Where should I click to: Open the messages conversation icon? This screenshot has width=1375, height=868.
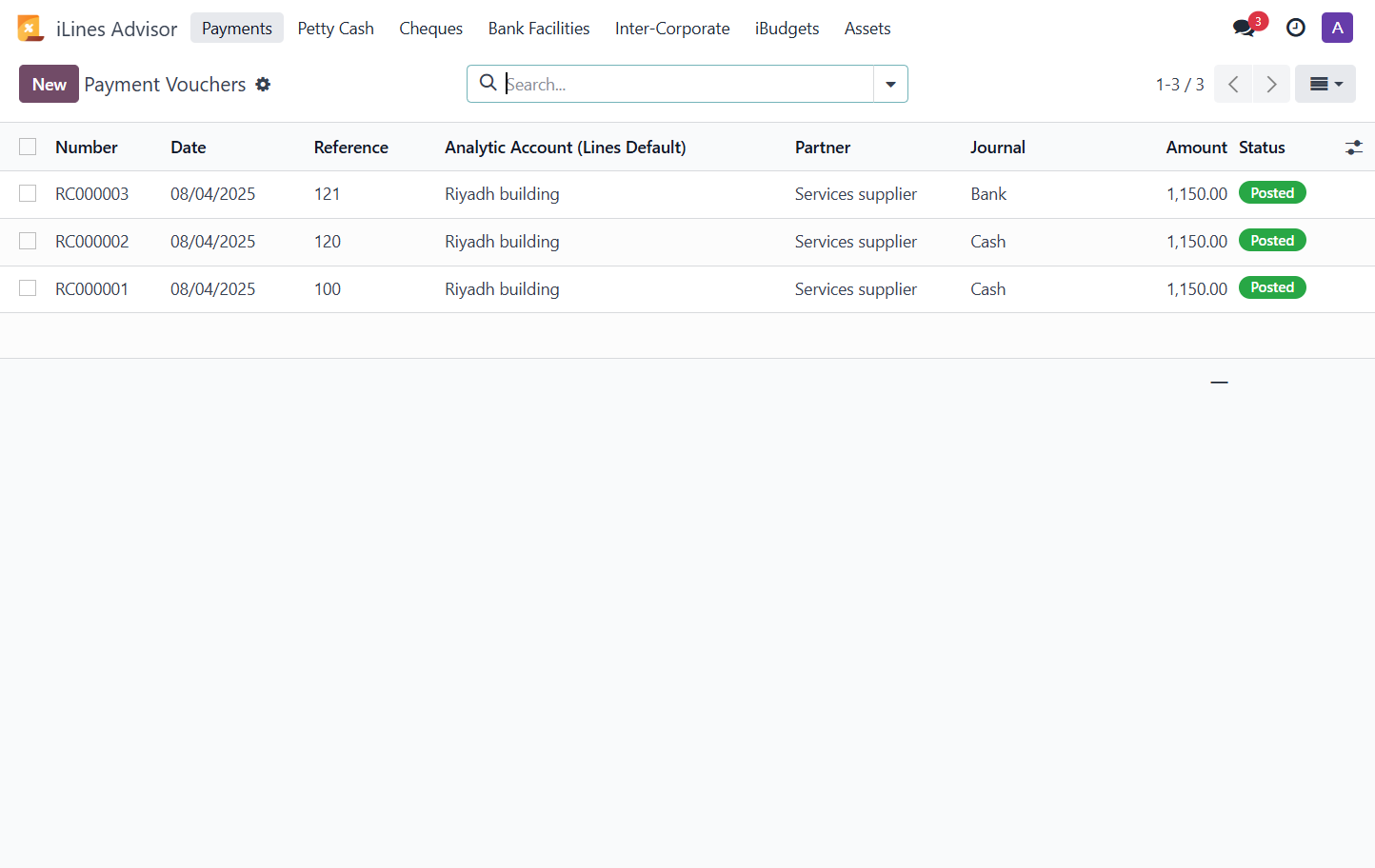click(x=1244, y=28)
